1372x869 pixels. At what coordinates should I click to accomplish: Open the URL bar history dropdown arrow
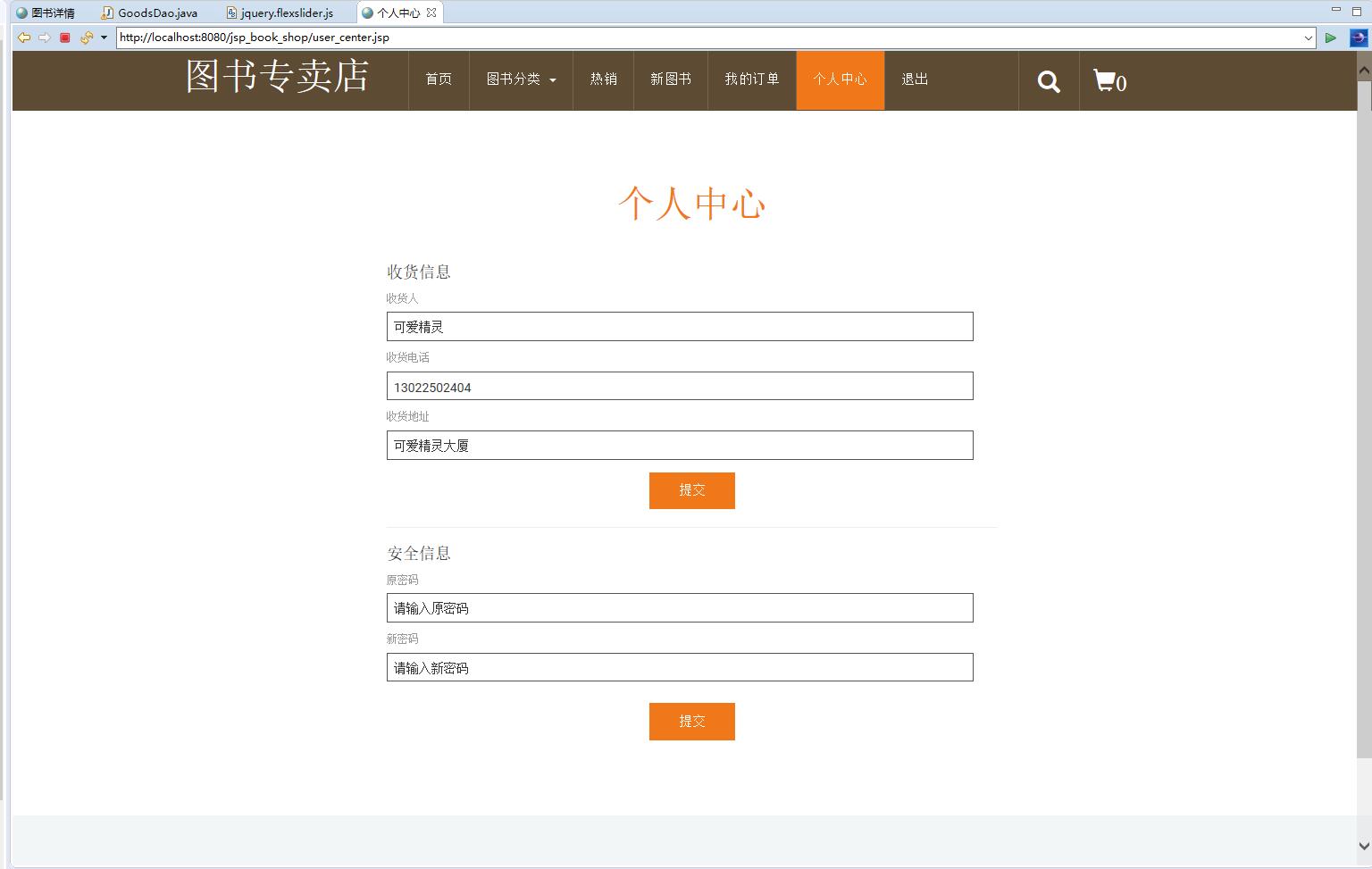tap(1310, 38)
